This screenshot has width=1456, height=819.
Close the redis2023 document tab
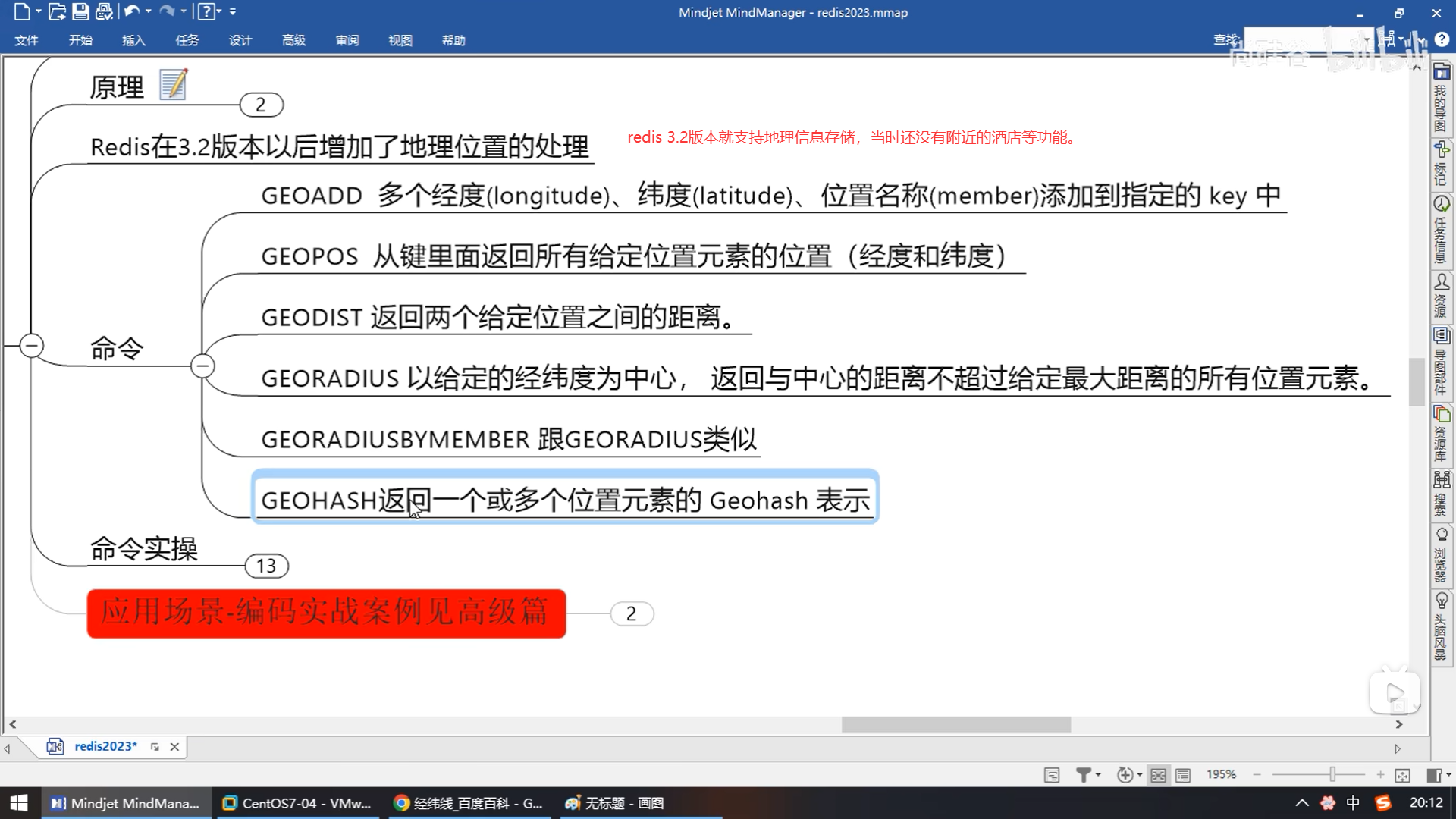[174, 747]
